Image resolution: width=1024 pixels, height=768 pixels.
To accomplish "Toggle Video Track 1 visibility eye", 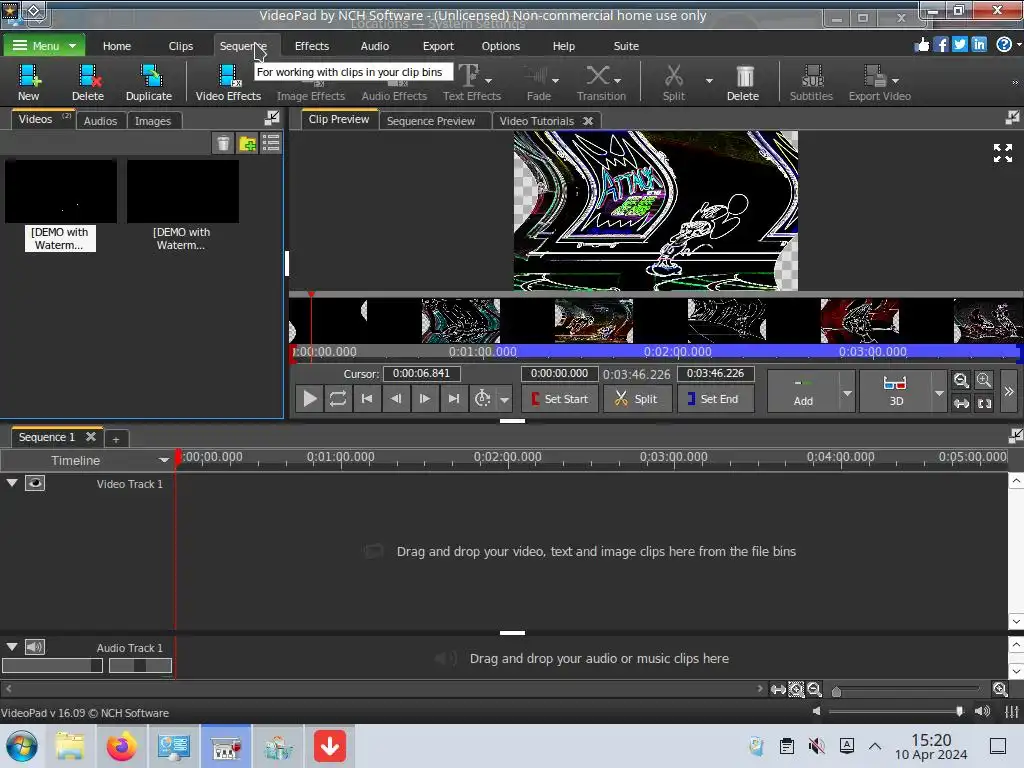I will [x=35, y=483].
